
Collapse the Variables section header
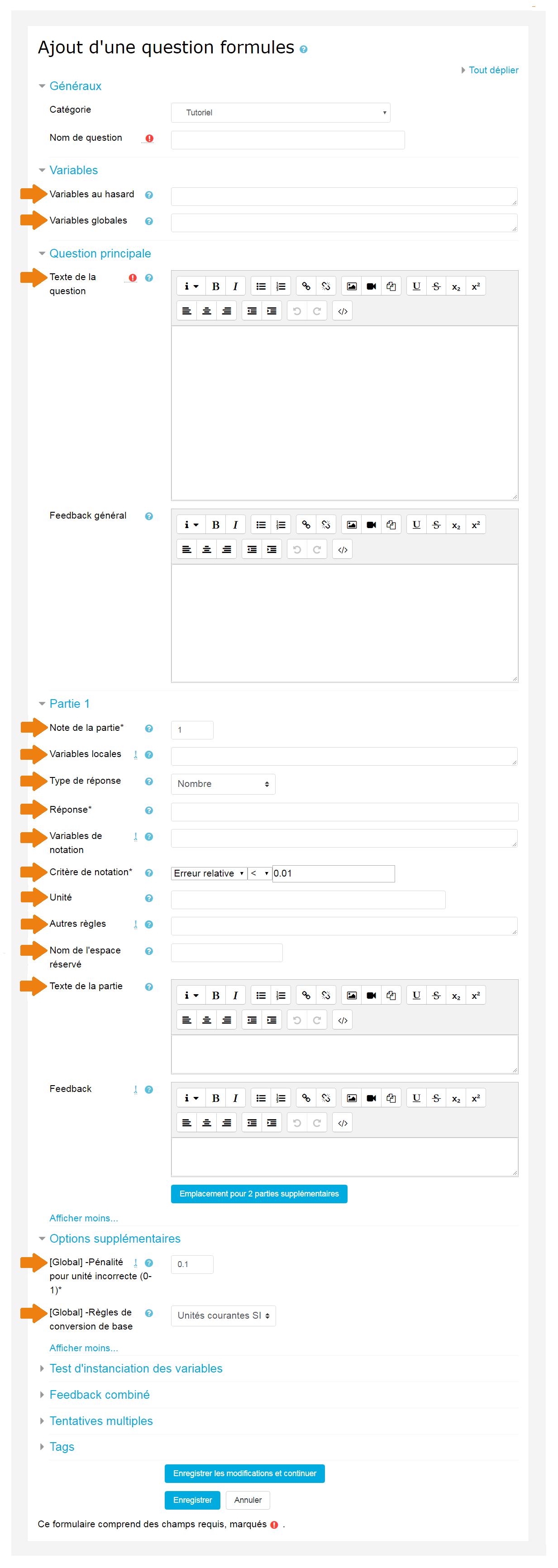[74, 171]
